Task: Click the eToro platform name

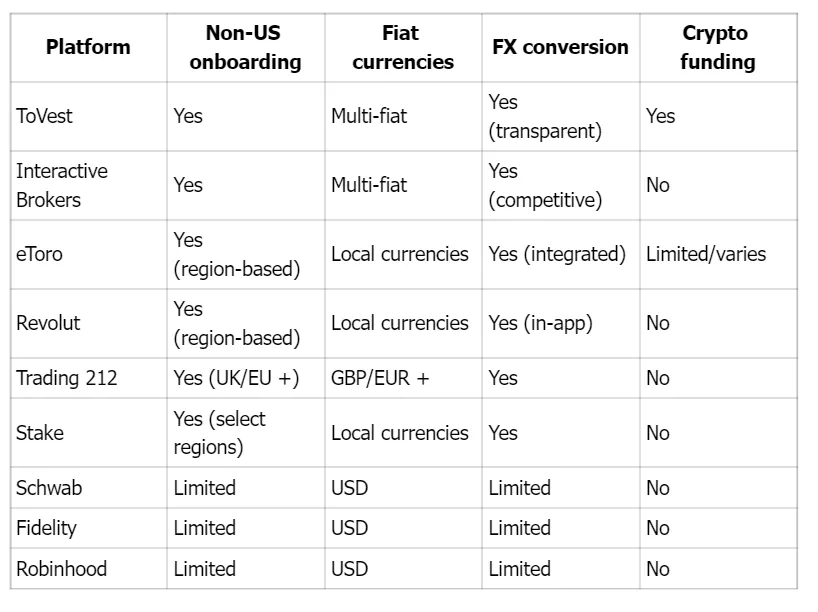Action: (40, 254)
